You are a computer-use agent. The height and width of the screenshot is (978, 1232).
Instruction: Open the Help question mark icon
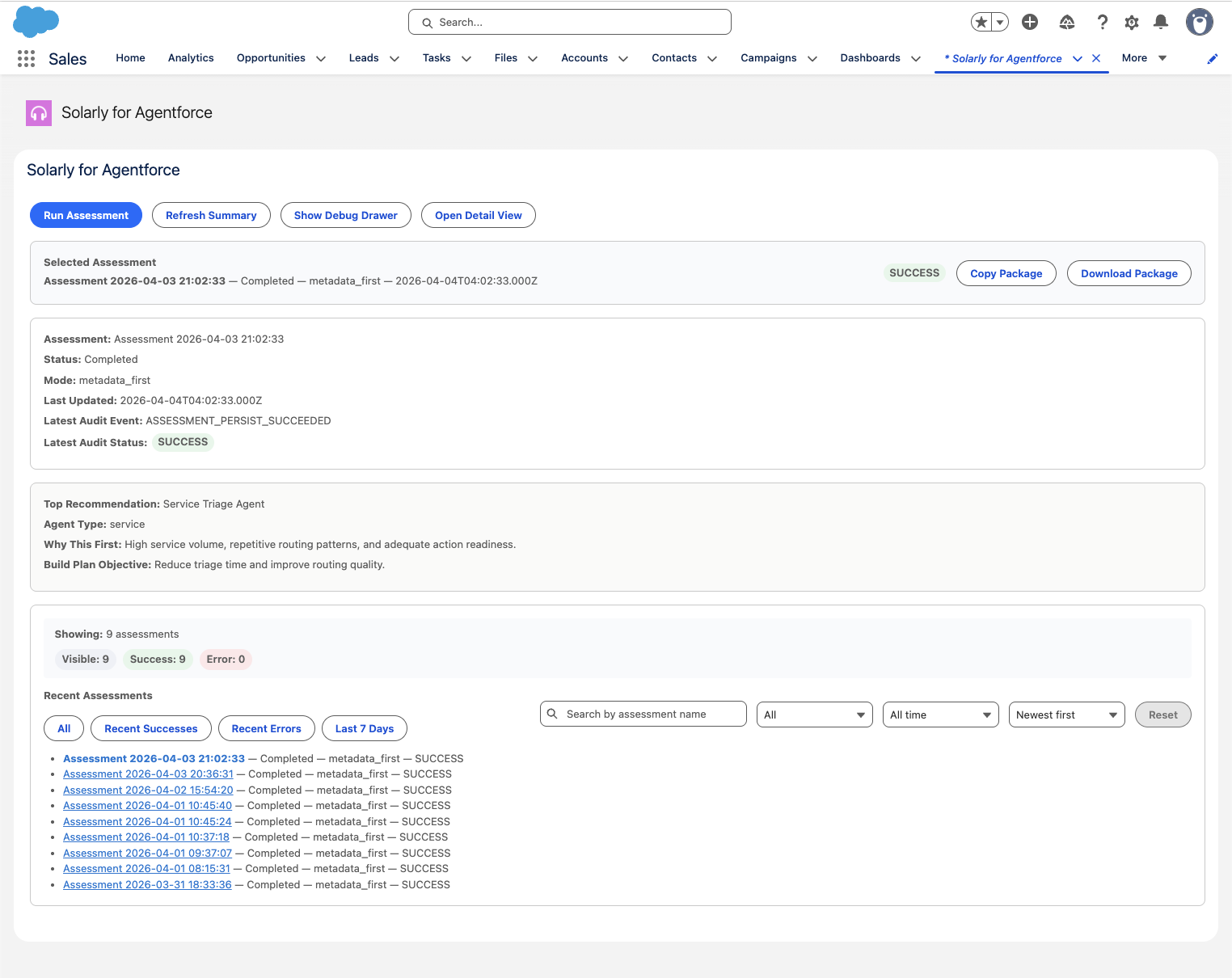pyautogui.click(x=1102, y=23)
